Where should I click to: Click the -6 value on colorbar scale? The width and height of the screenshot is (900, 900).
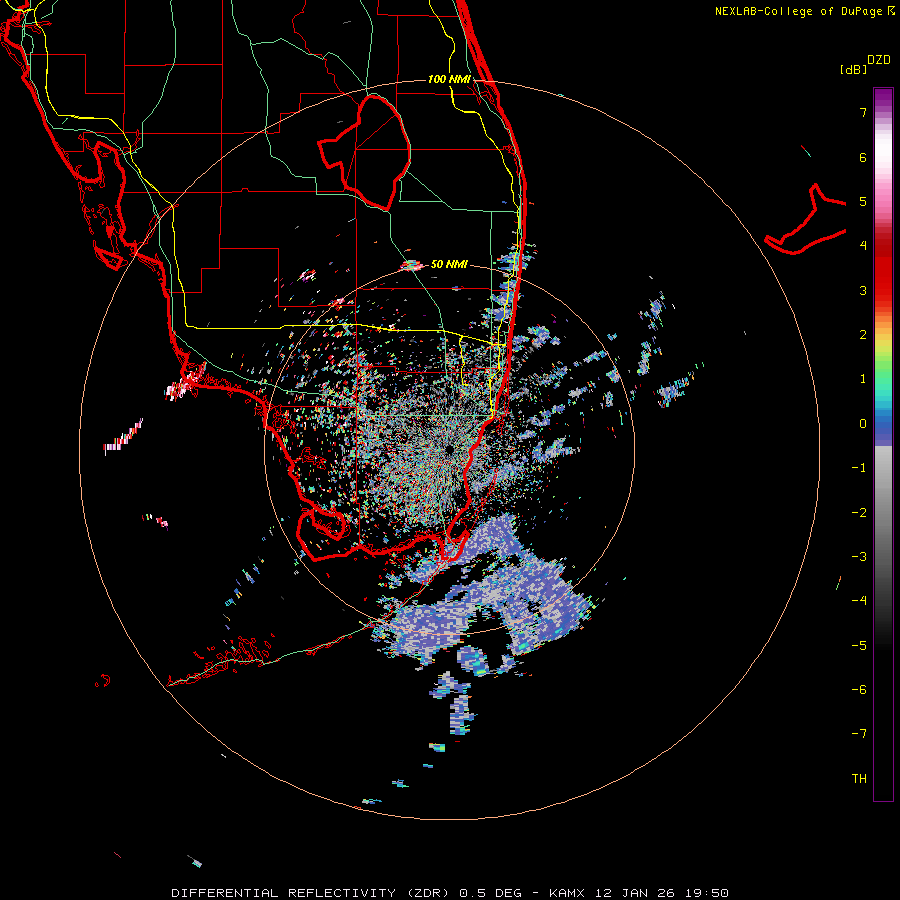coord(859,690)
